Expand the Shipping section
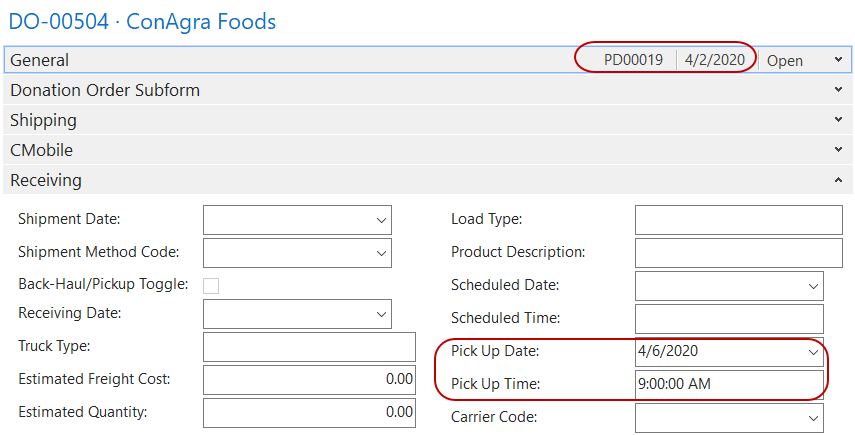Image resolution: width=855 pixels, height=435 pixels. coord(838,120)
